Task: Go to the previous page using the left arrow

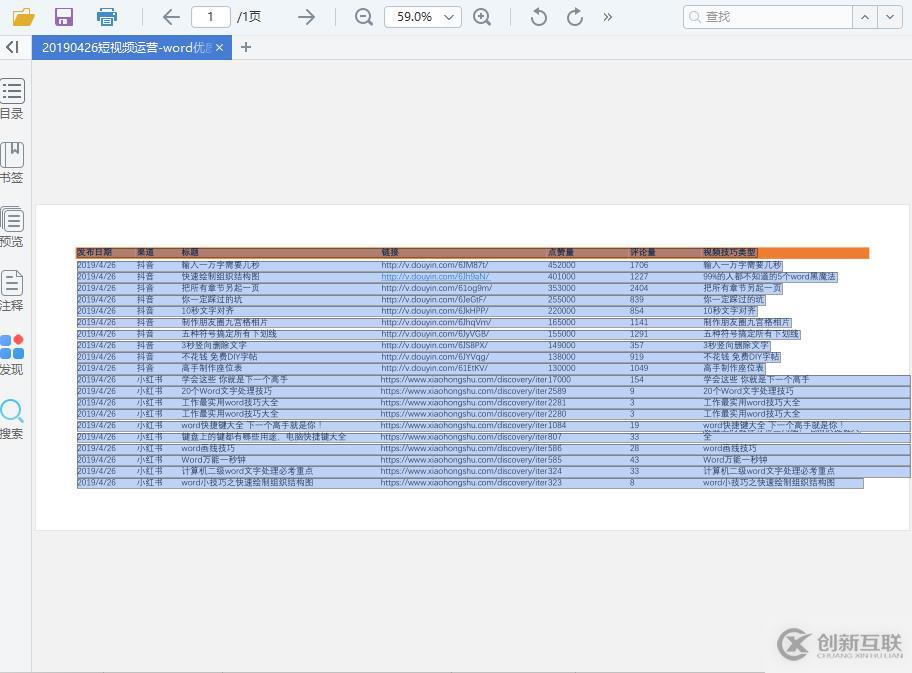Action: [x=171, y=17]
